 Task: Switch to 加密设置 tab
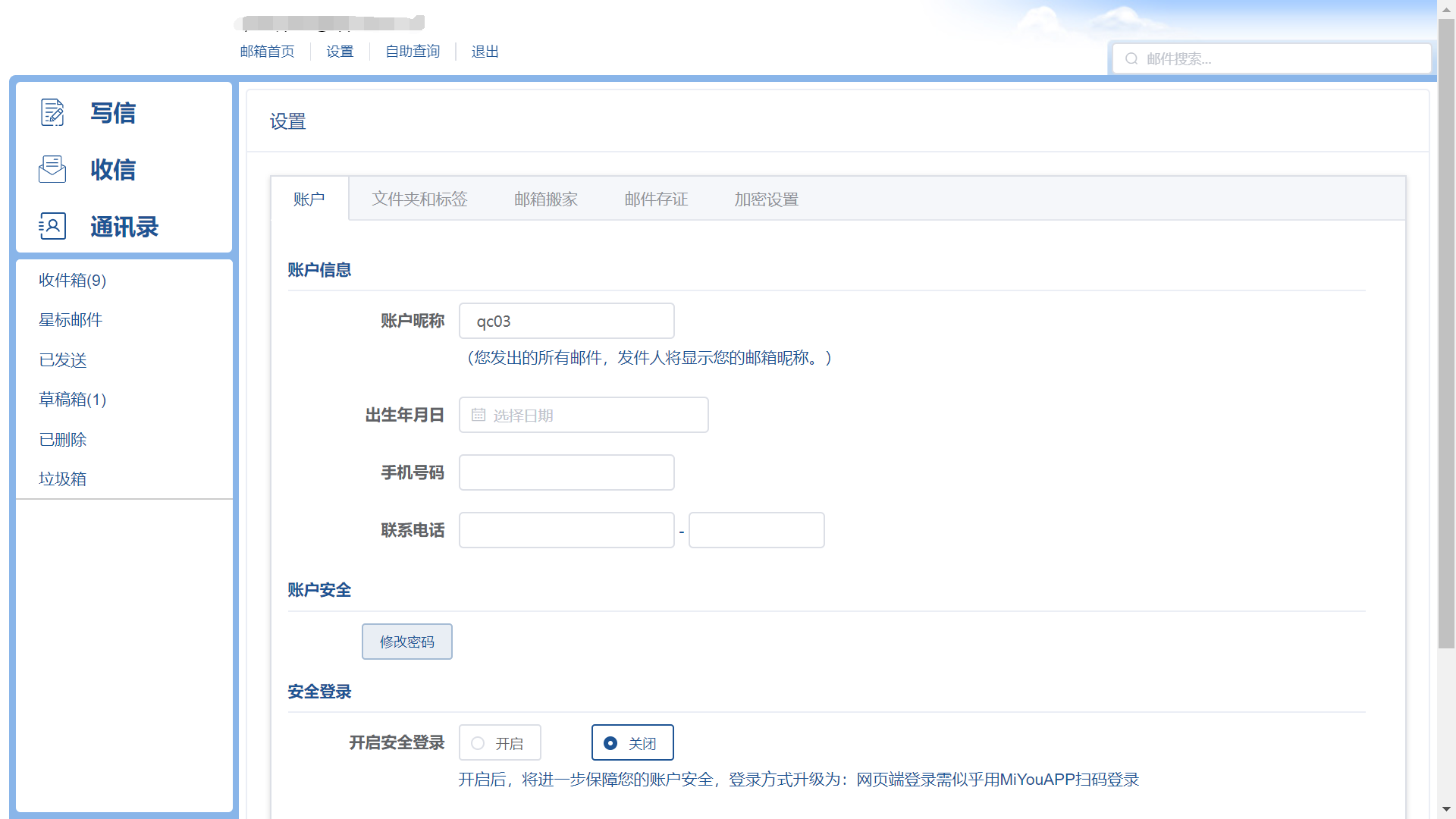click(x=766, y=199)
